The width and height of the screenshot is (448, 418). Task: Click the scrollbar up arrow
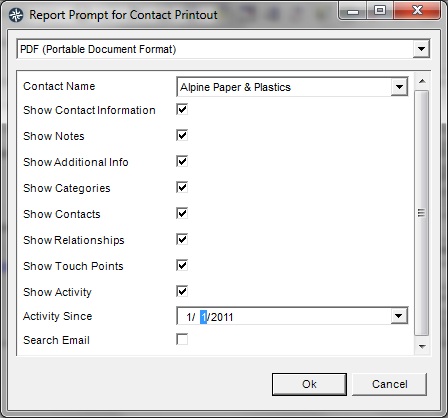click(x=422, y=81)
